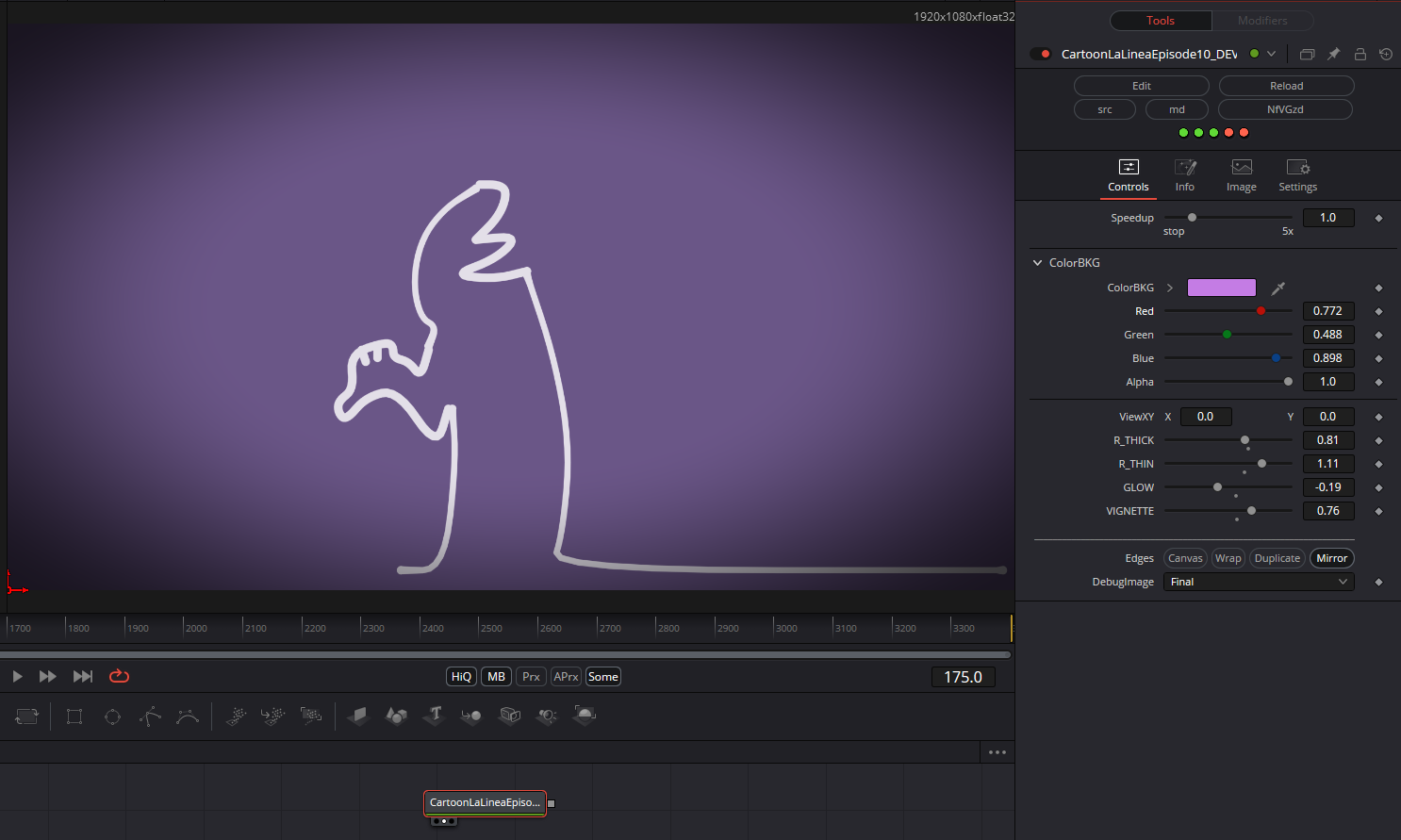This screenshot has width=1401, height=840.
Task: Skip to end of timeline
Action: [x=83, y=676]
